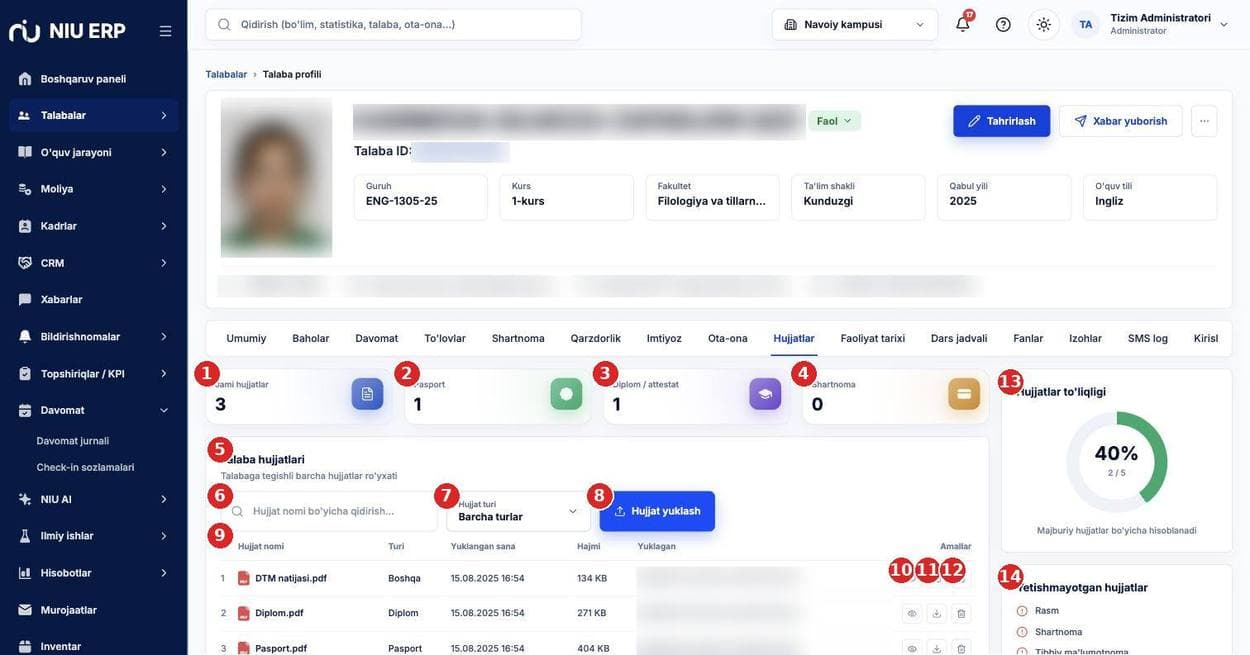
Task: Open the Faoliyat tarixi tab
Action: click(x=873, y=338)
